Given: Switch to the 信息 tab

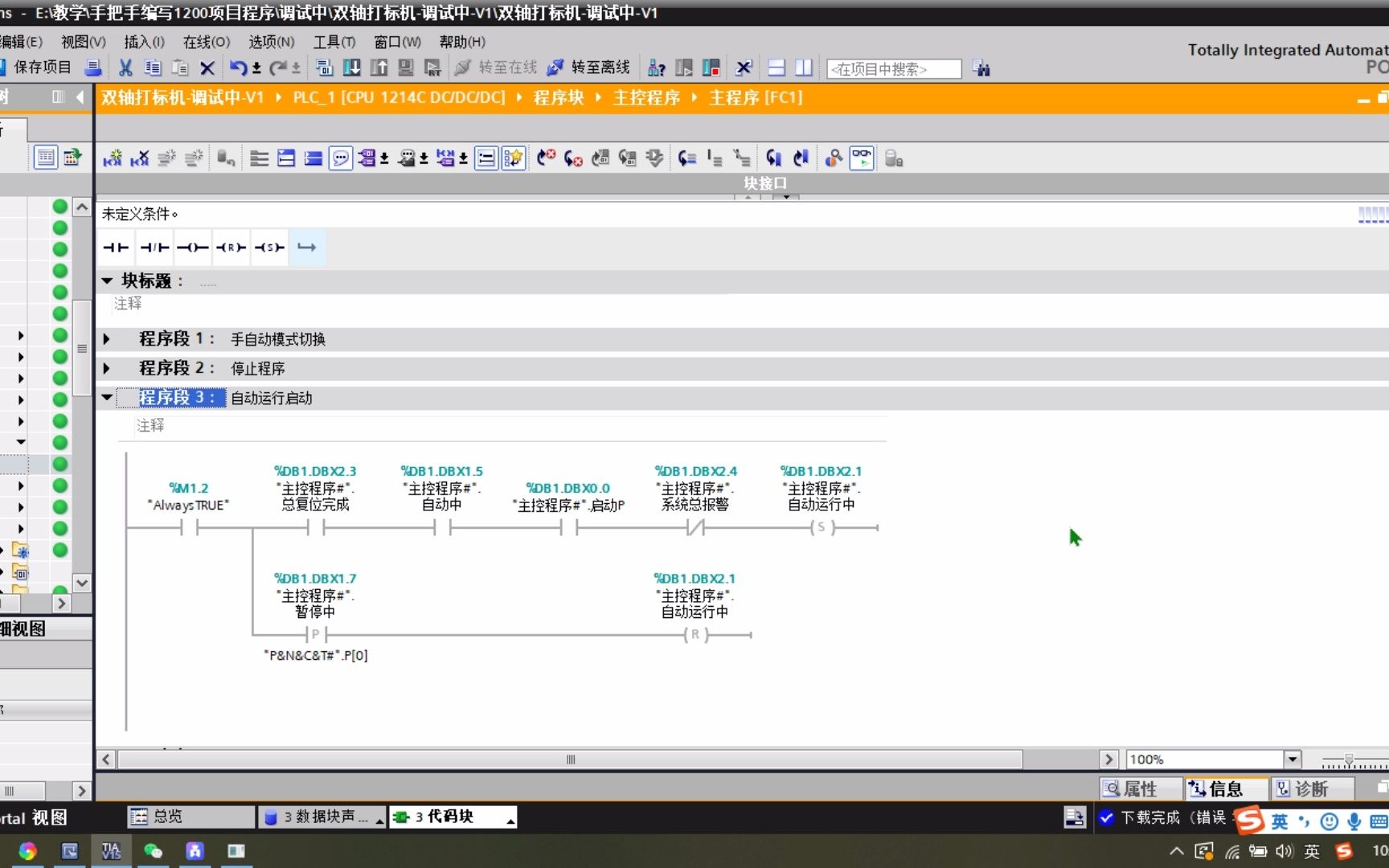Looking at the screenshot, I should pos(1226,789).
